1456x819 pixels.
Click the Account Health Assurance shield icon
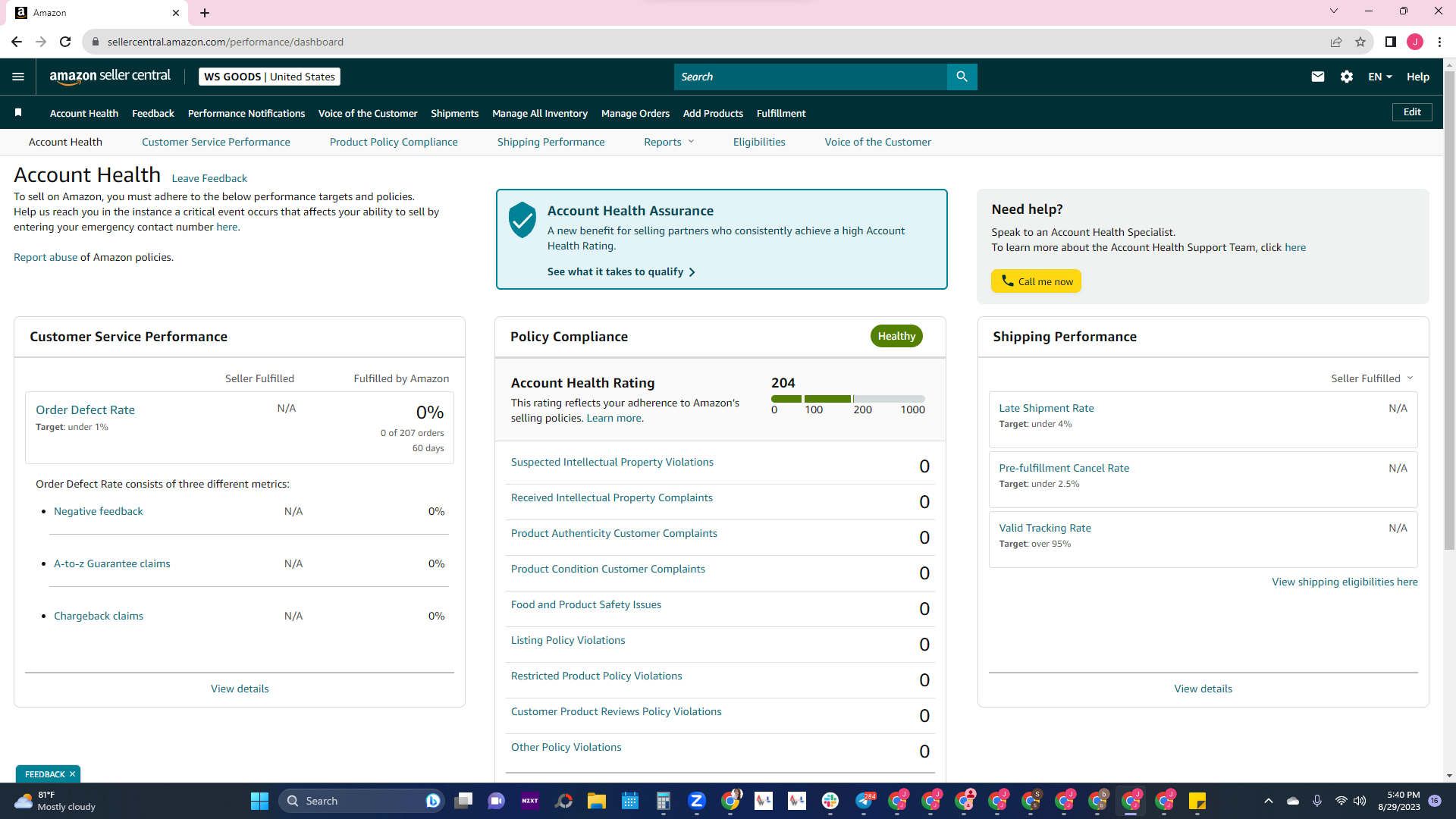tap(522, 220)
